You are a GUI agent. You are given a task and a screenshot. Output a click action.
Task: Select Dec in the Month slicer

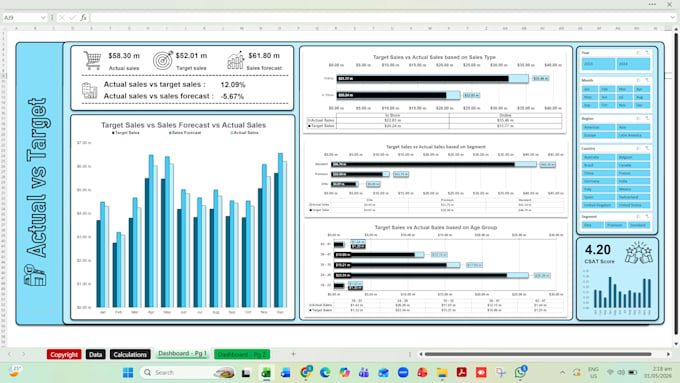click(x=642, y=105)
